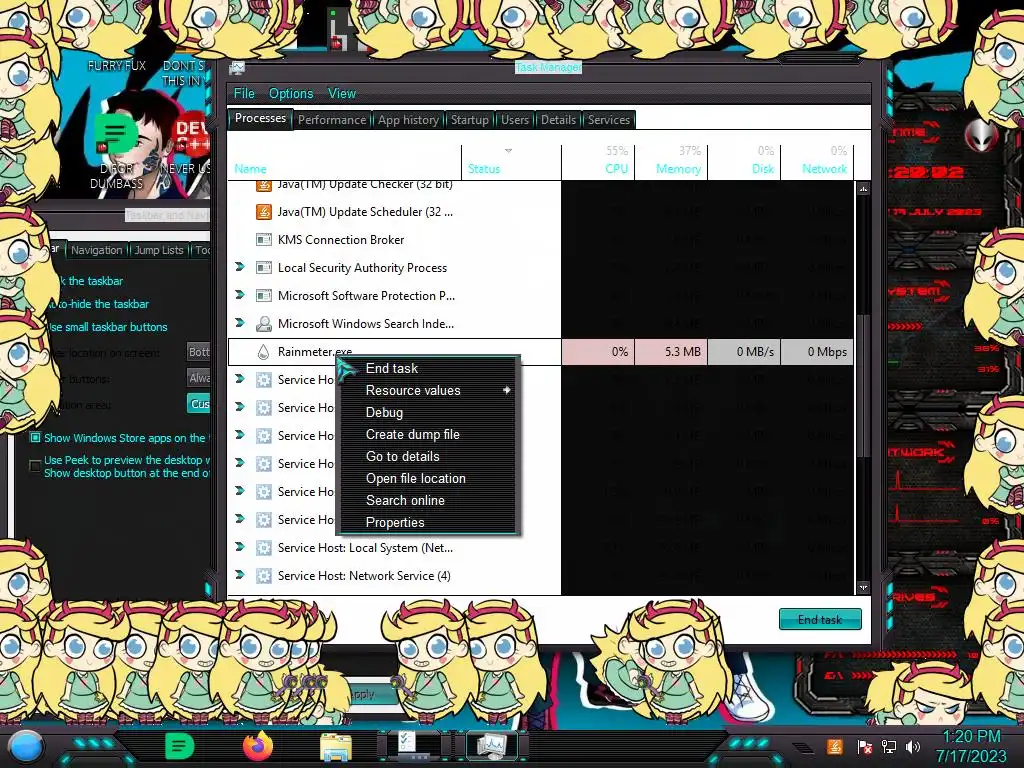
Task: Click the Windows Search Indexer process icon
Action: pos(263,324)
